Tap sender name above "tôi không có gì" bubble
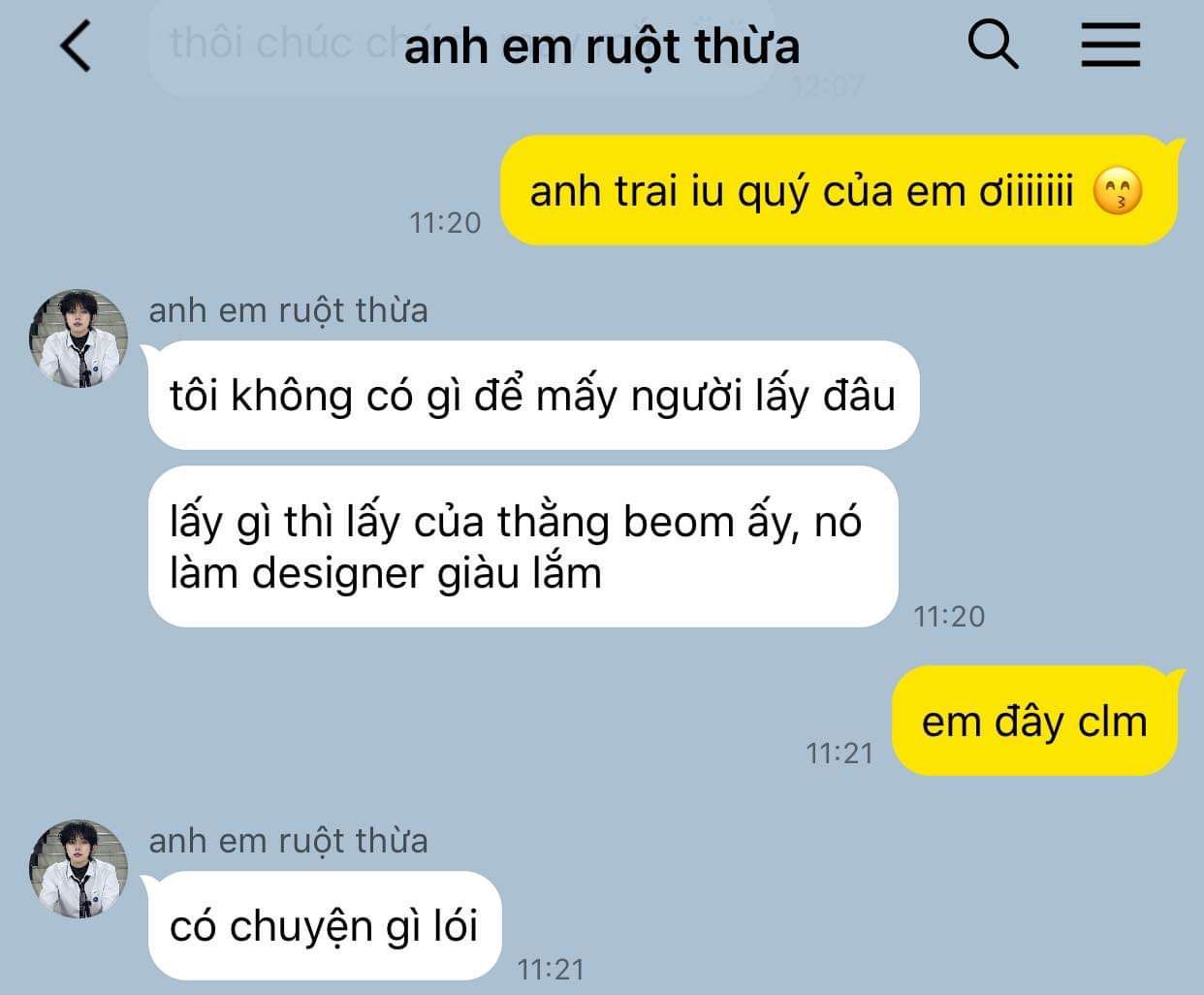1204x995 pixels. tap(288, 310)
